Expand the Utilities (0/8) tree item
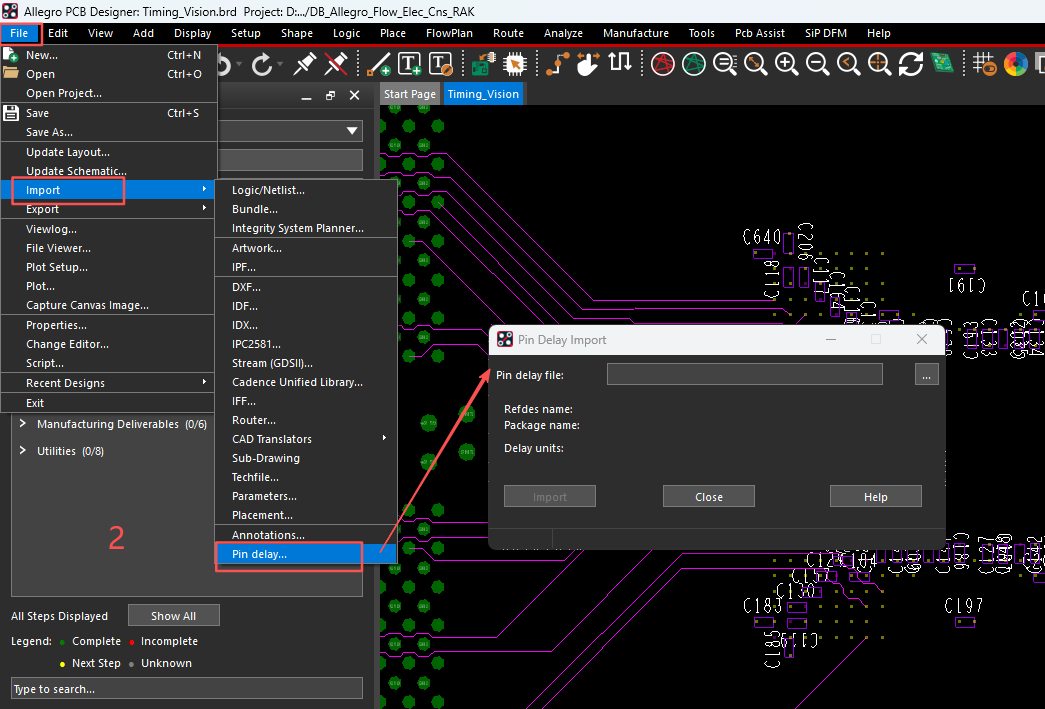The width and height of the screenshot is (1045, 709). (24, 451)
